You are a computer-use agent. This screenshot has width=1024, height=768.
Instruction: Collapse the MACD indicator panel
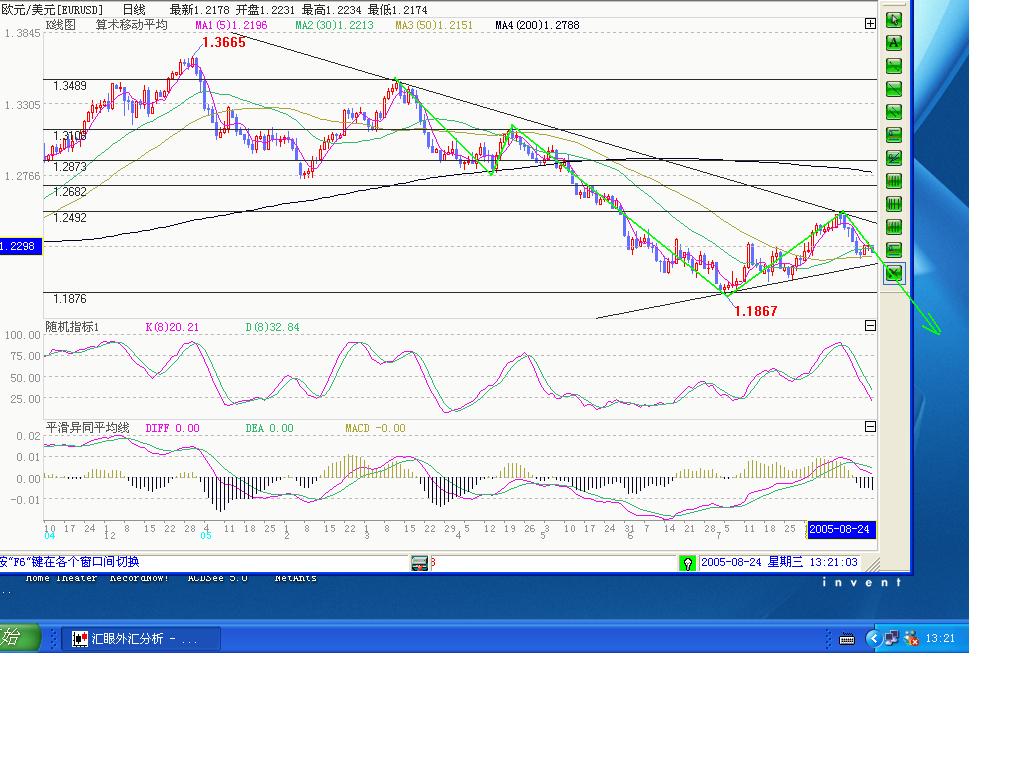[870, 427]
